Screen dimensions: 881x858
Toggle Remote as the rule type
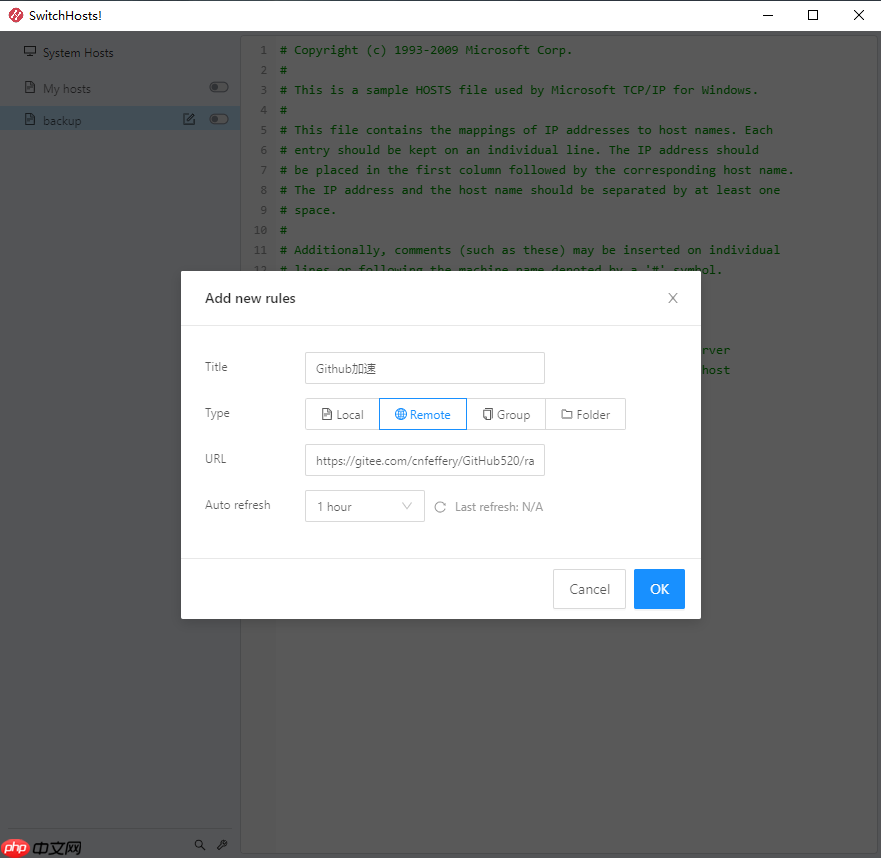click(422, 413)
